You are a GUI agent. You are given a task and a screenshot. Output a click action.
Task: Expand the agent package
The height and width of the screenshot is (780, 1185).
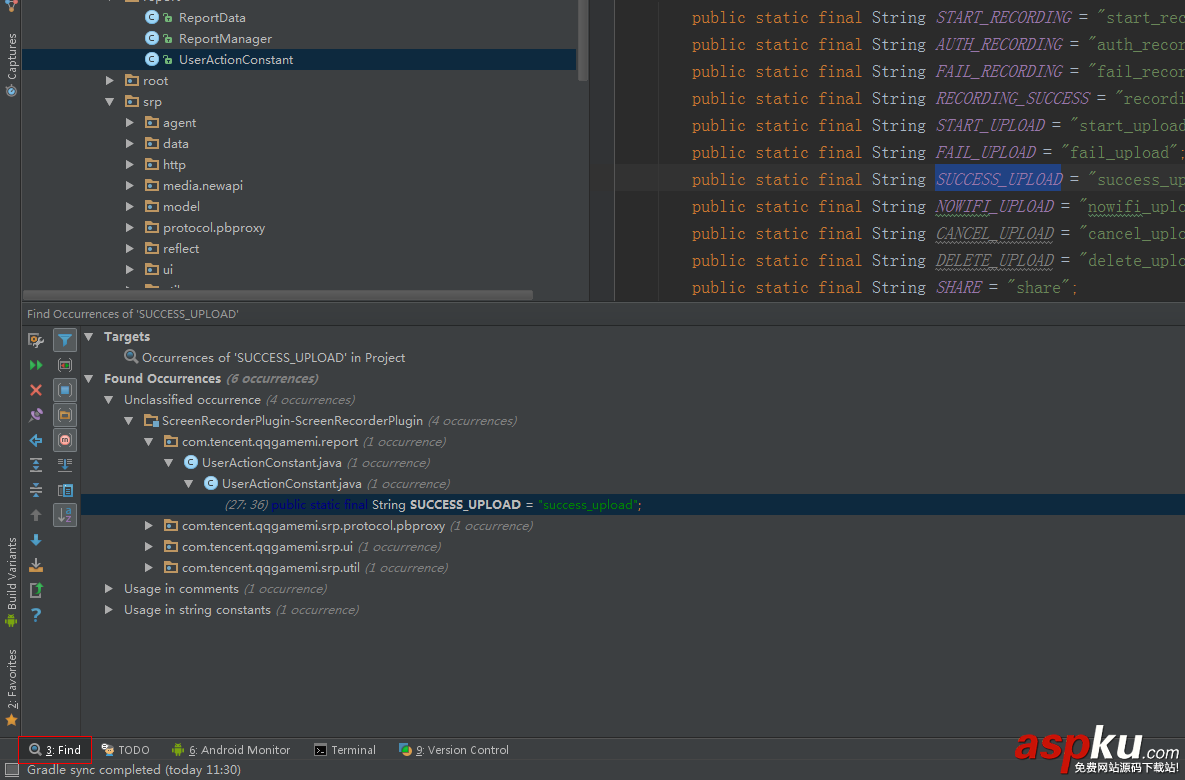130,122
